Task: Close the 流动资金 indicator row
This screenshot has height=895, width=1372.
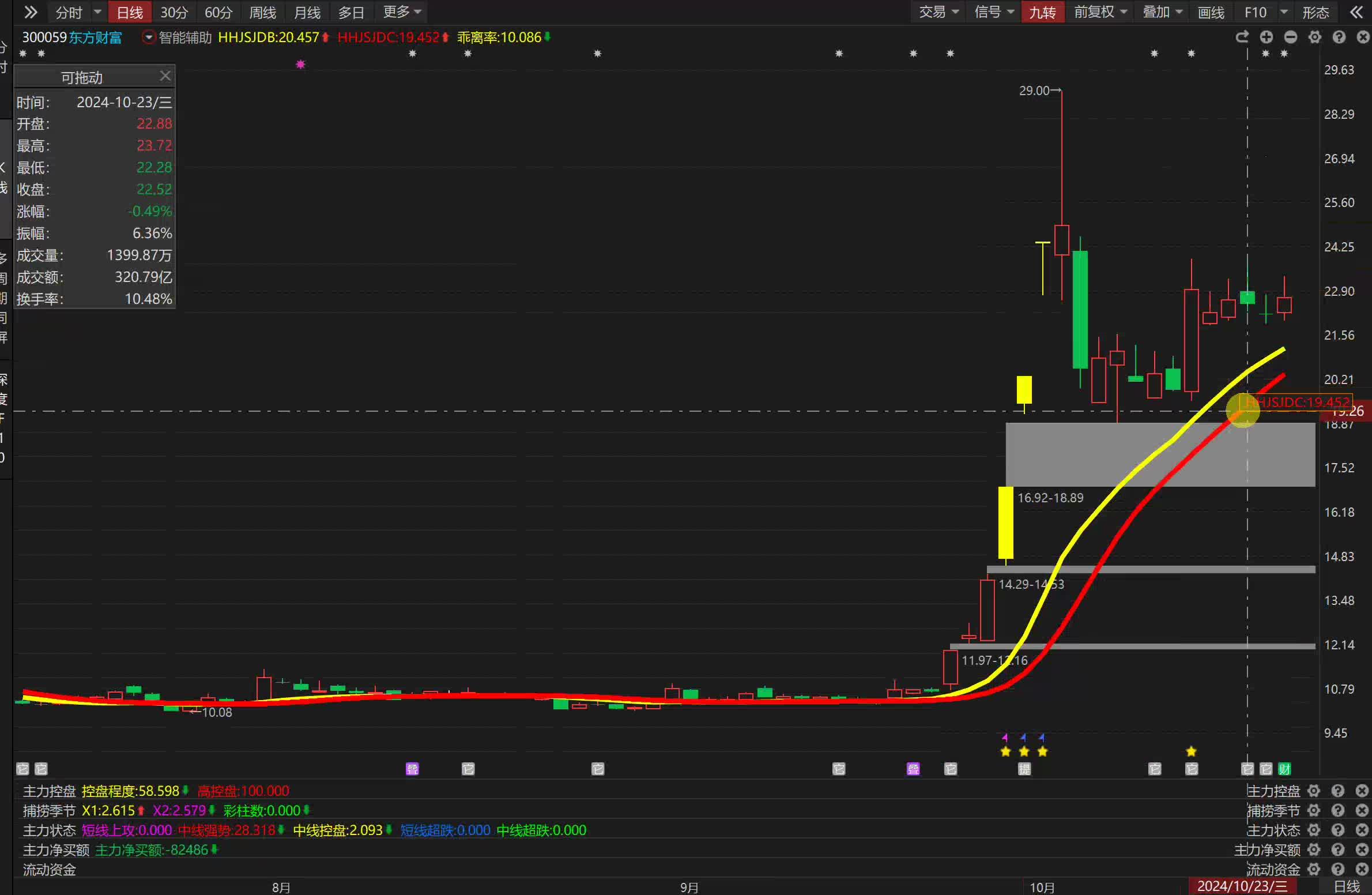Action: 1362,869
